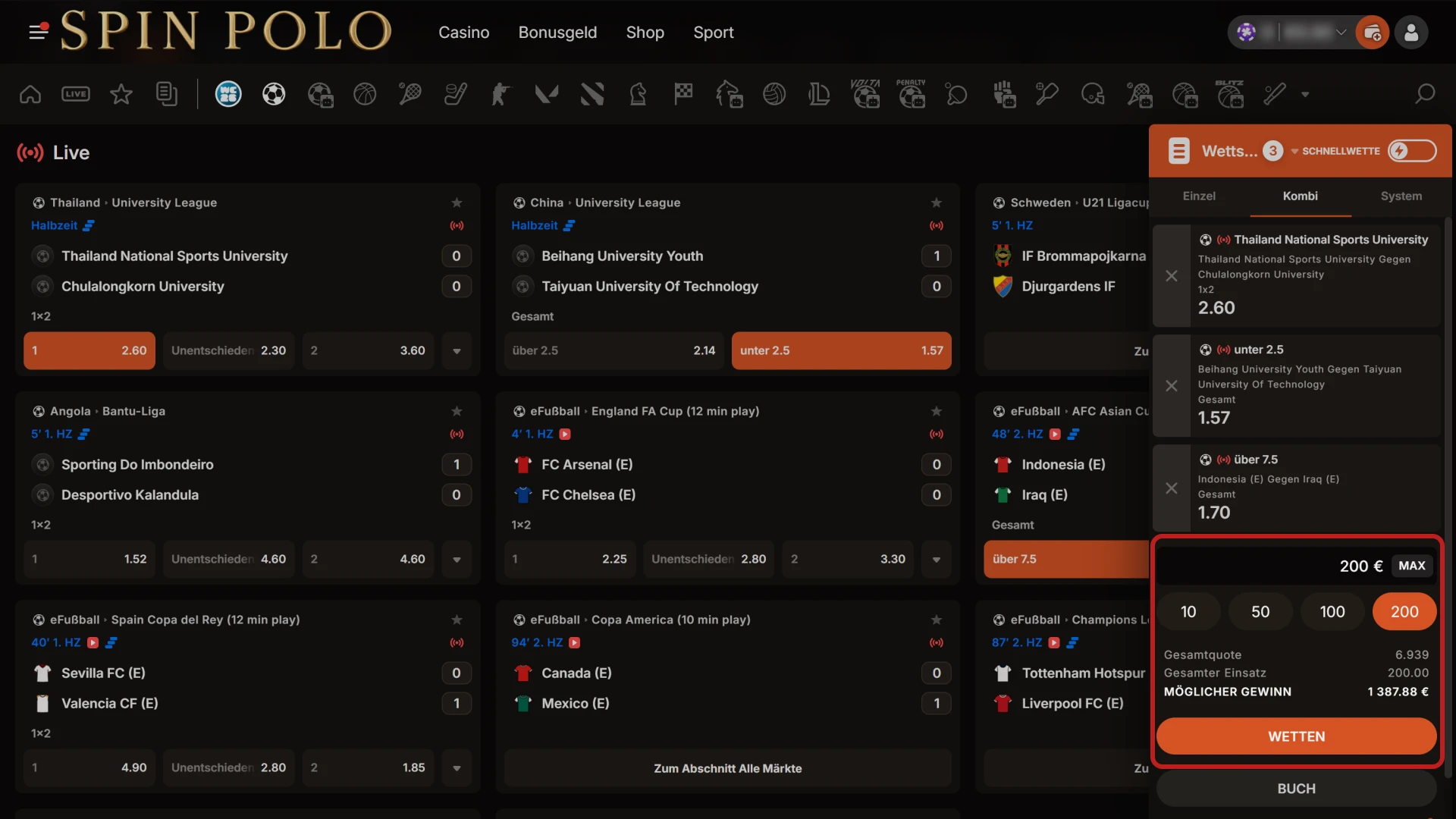The image size is (1456, 819).
Task: Expand more sports dropdown arrow
Action: click(x=1305, y=95)
